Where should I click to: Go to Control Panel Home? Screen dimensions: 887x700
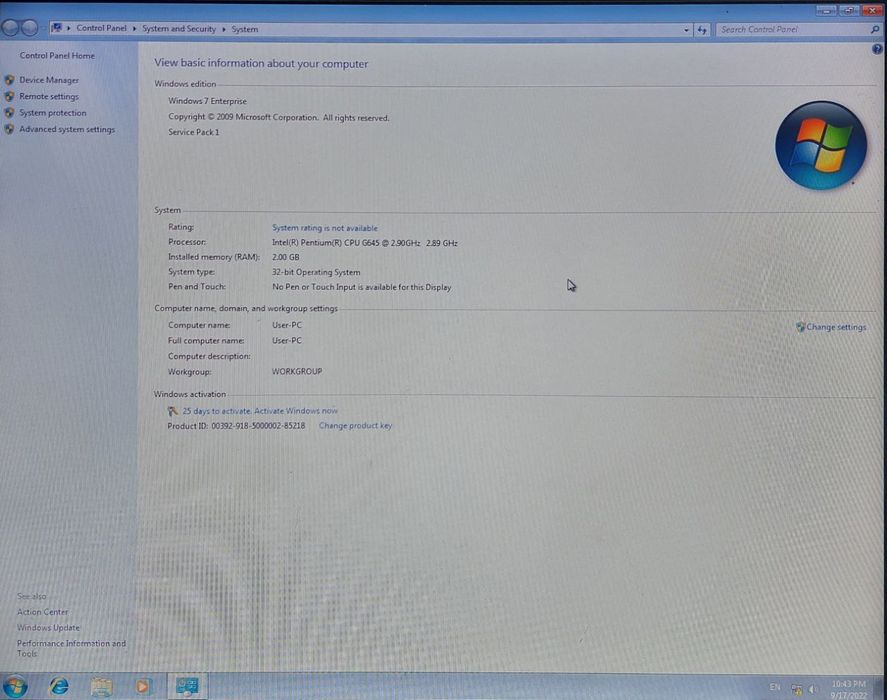[57, 55]
